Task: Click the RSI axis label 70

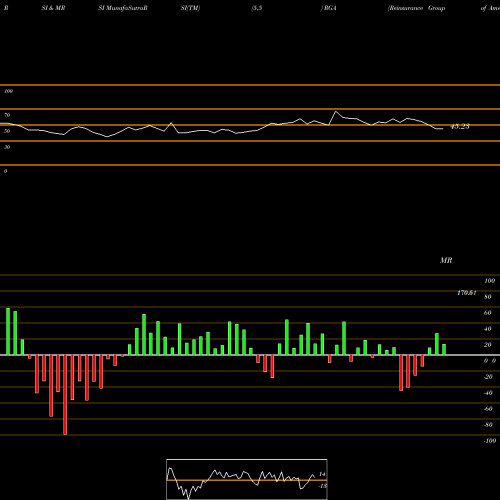Action: [x=7, y=115]
